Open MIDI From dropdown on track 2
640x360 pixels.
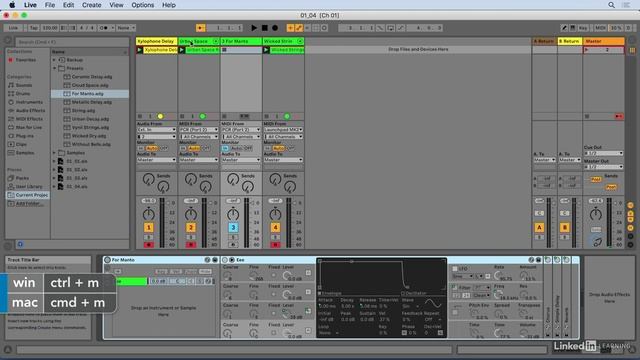[199, 129]
